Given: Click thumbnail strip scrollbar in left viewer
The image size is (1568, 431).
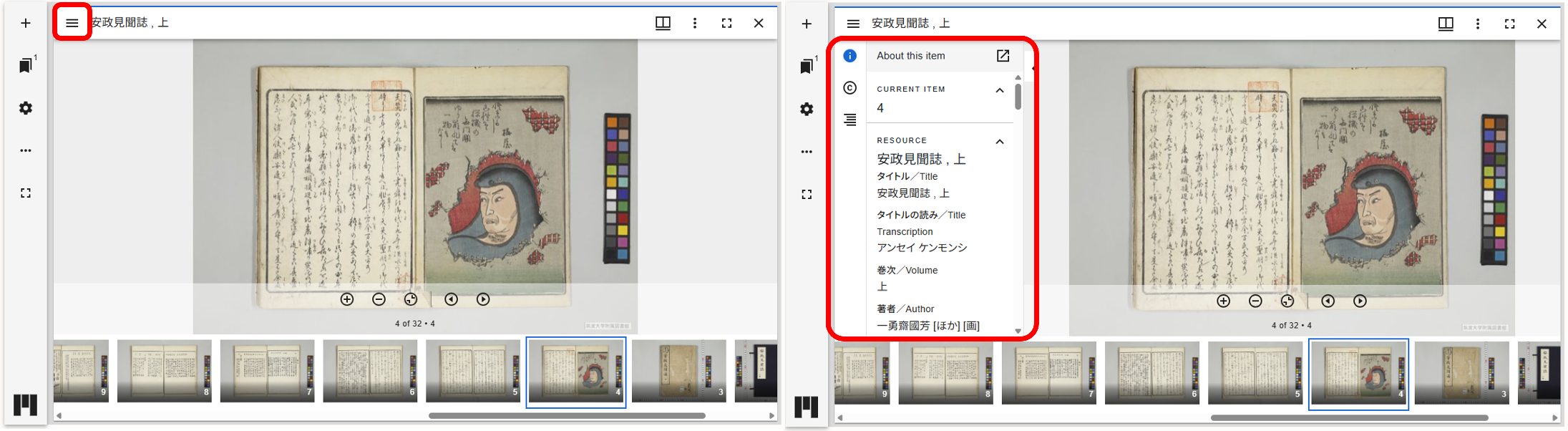Looking at the screenshot, I should [567, 415].
